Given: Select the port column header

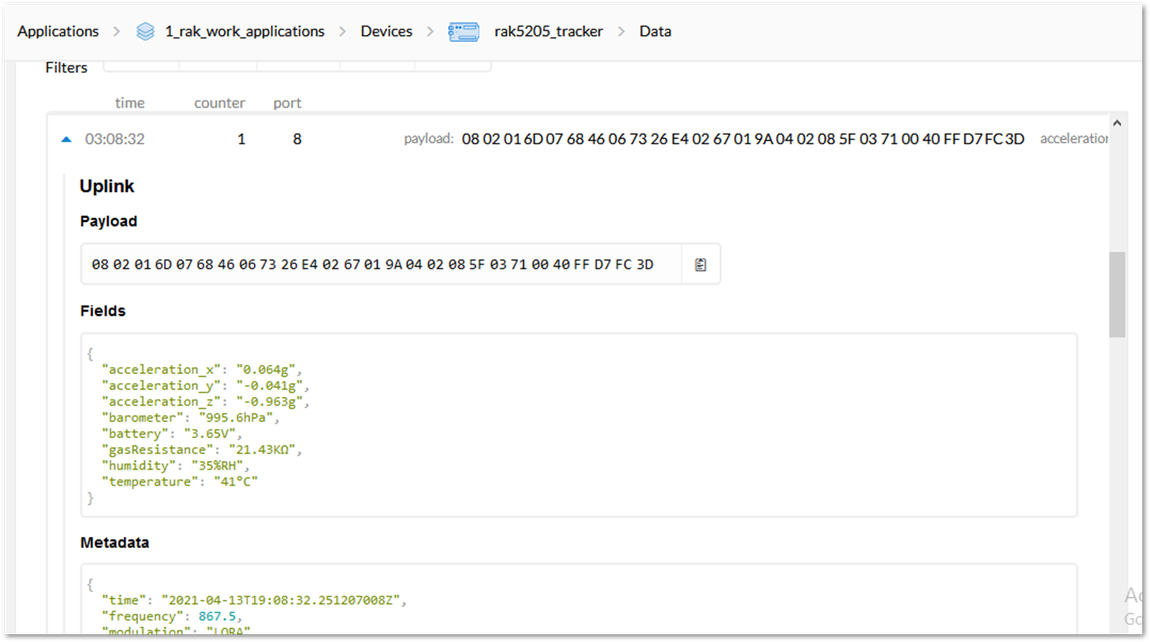Looking at the screenshot, I should 288,103.
